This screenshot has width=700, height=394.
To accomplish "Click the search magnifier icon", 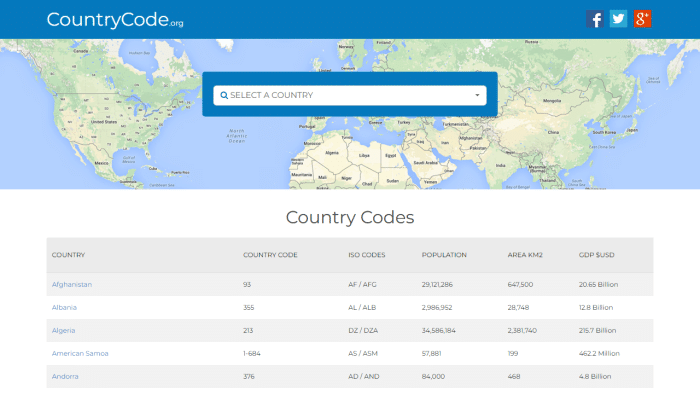I will pos(224,95).
